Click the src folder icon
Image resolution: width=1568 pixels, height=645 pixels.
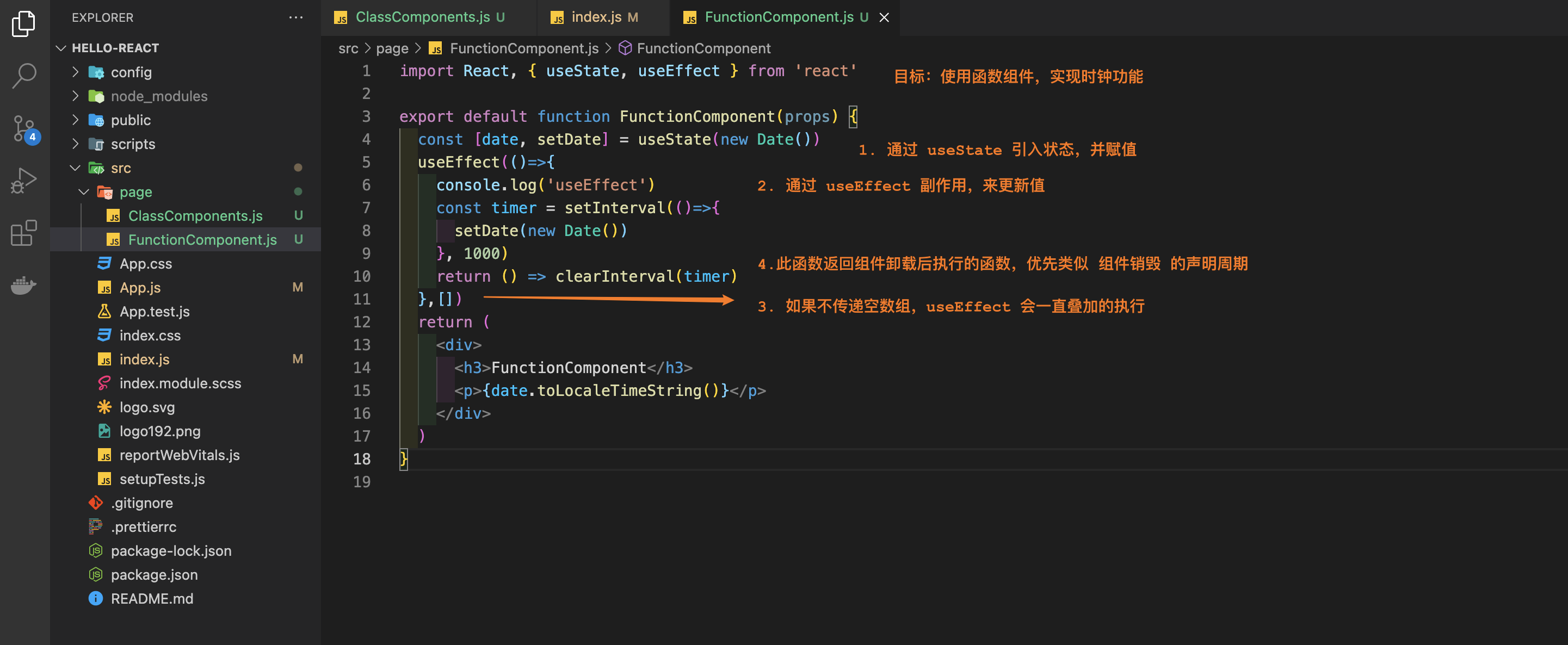pos(96,168)
